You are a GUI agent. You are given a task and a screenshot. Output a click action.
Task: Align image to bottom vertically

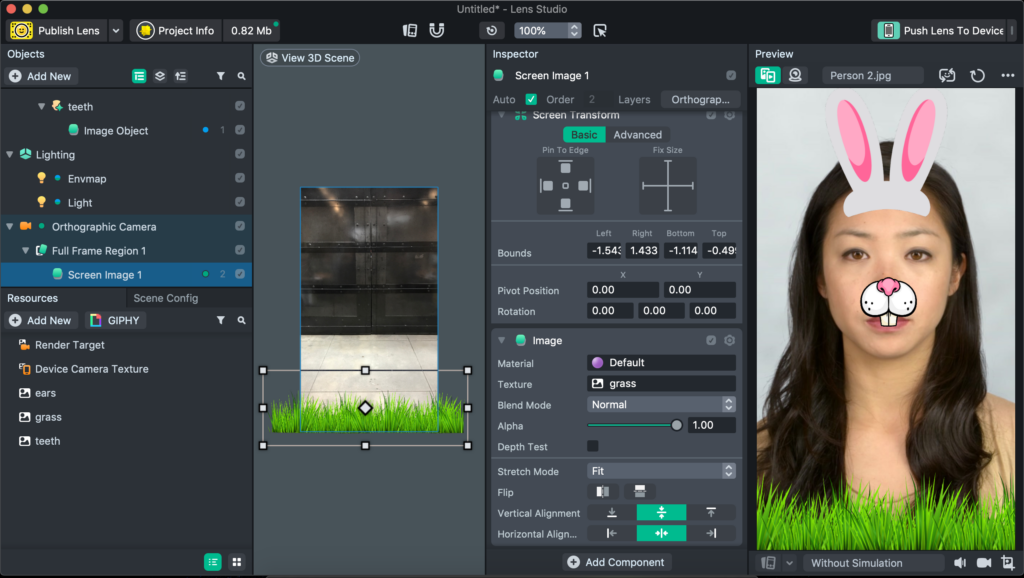612,513
